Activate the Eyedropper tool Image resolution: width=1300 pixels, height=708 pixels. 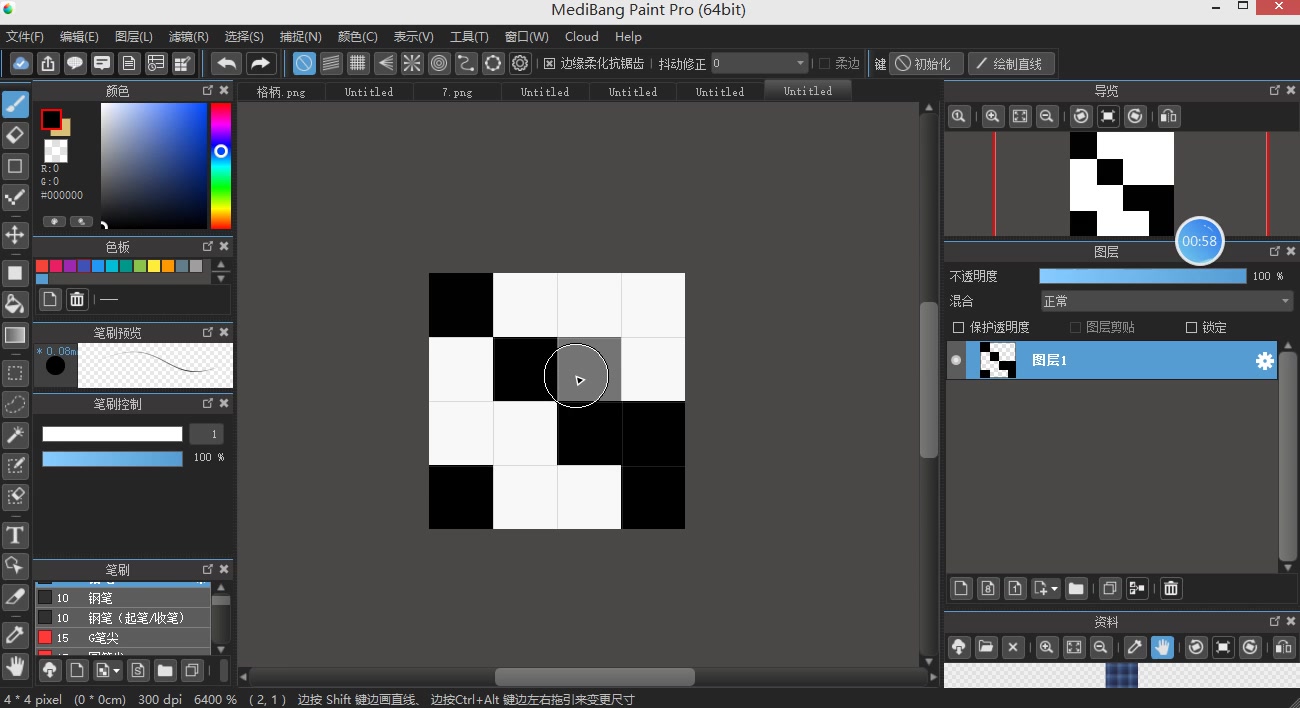click(15, 634)
